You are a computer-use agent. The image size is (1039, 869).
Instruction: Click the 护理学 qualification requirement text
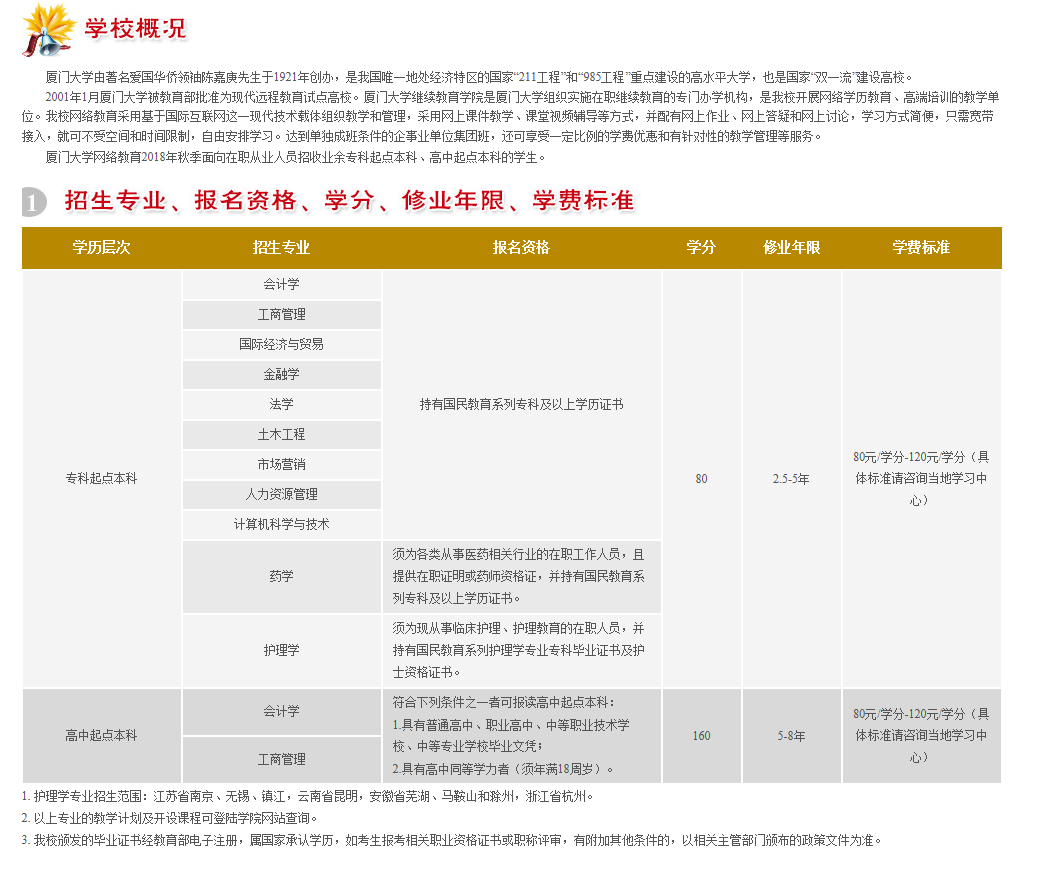(519, 650)
